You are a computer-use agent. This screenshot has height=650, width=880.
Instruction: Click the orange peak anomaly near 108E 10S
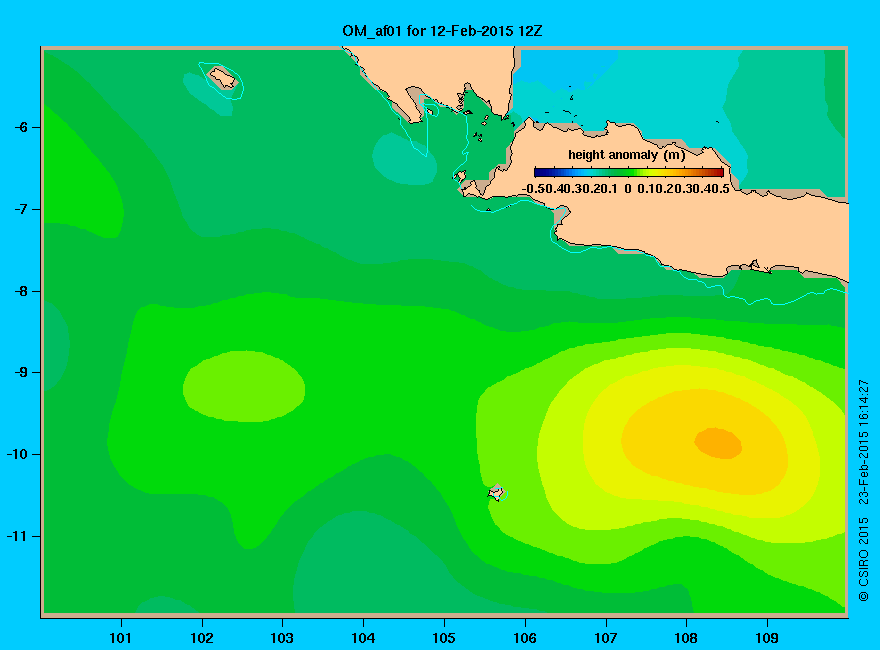coord(718,443)
